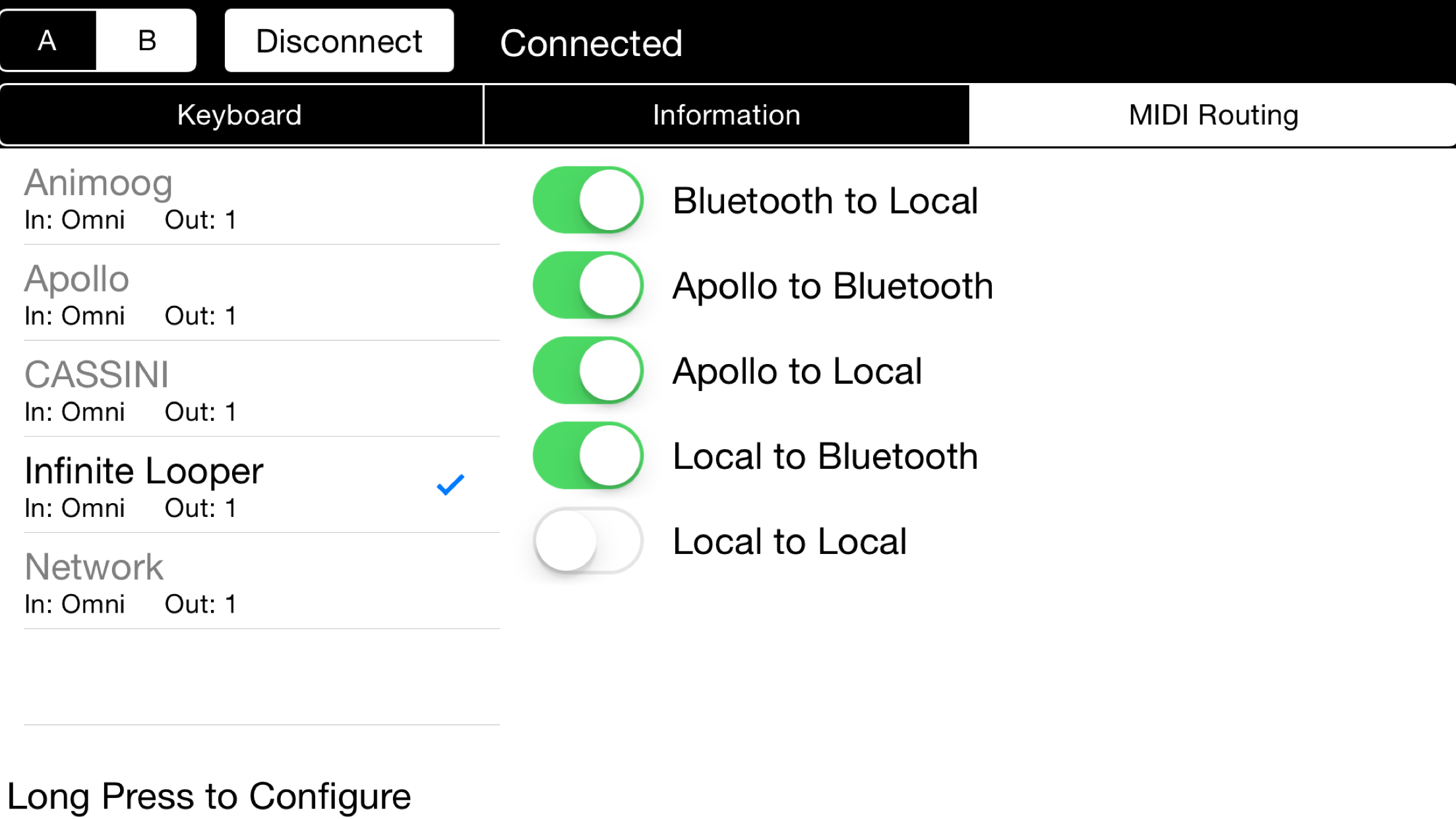Toggle the Apollo to Local switch
This screenshot has height=819, width=1456.
tap(588, 370)
